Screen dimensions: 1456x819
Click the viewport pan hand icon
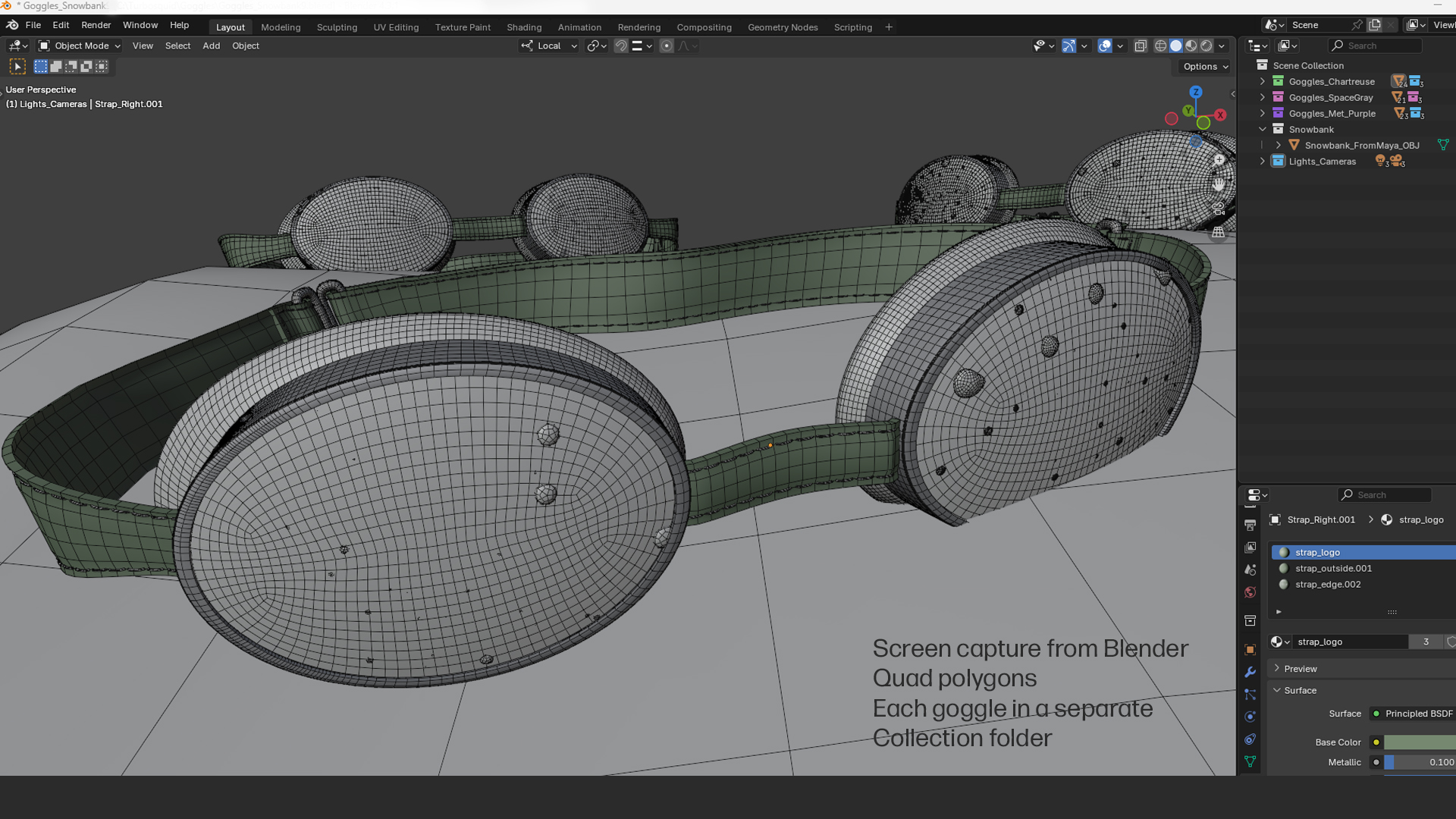point(1219,184)
